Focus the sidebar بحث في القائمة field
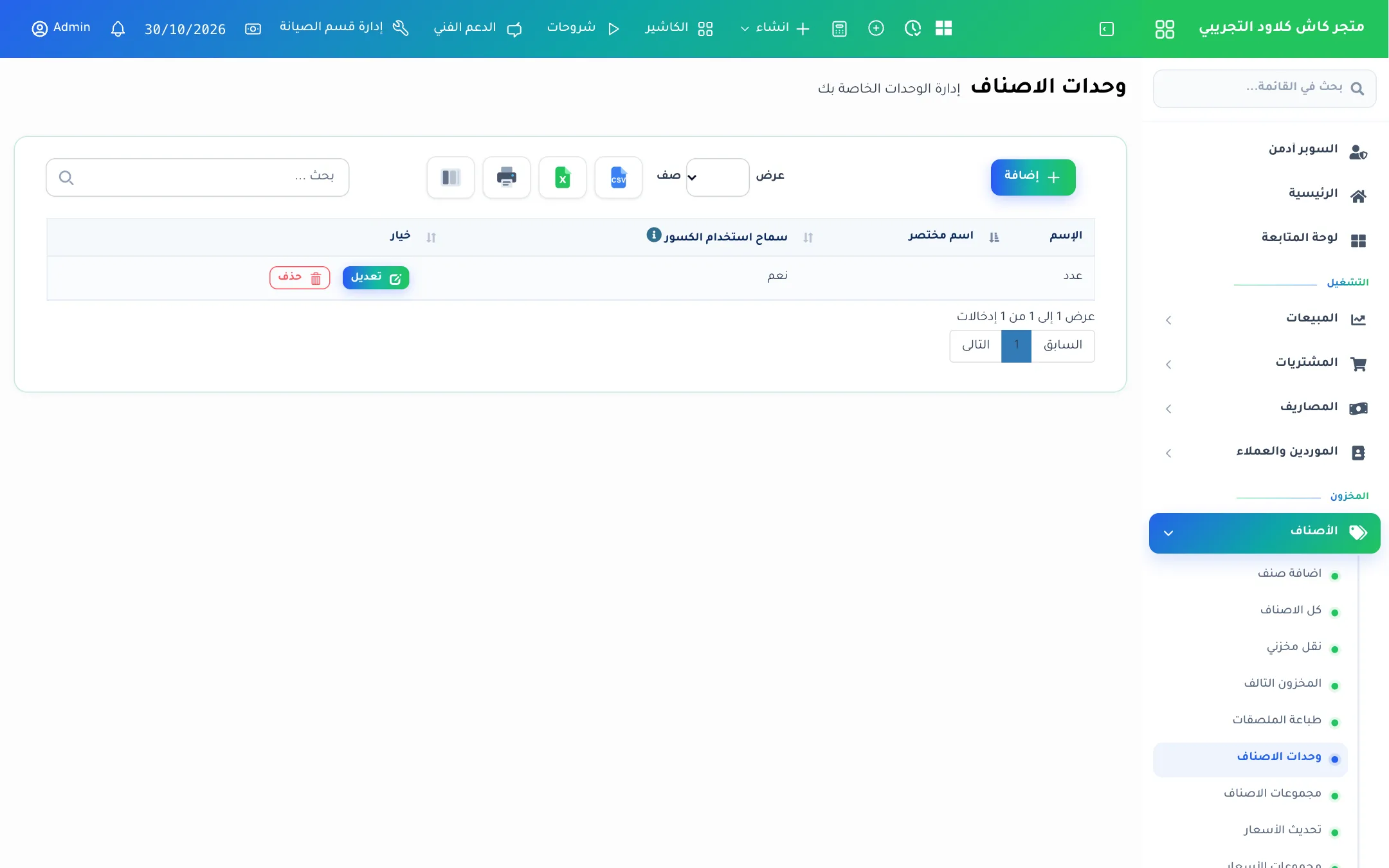Viewport: 1389px width, 868px height. coord(1264,89)
